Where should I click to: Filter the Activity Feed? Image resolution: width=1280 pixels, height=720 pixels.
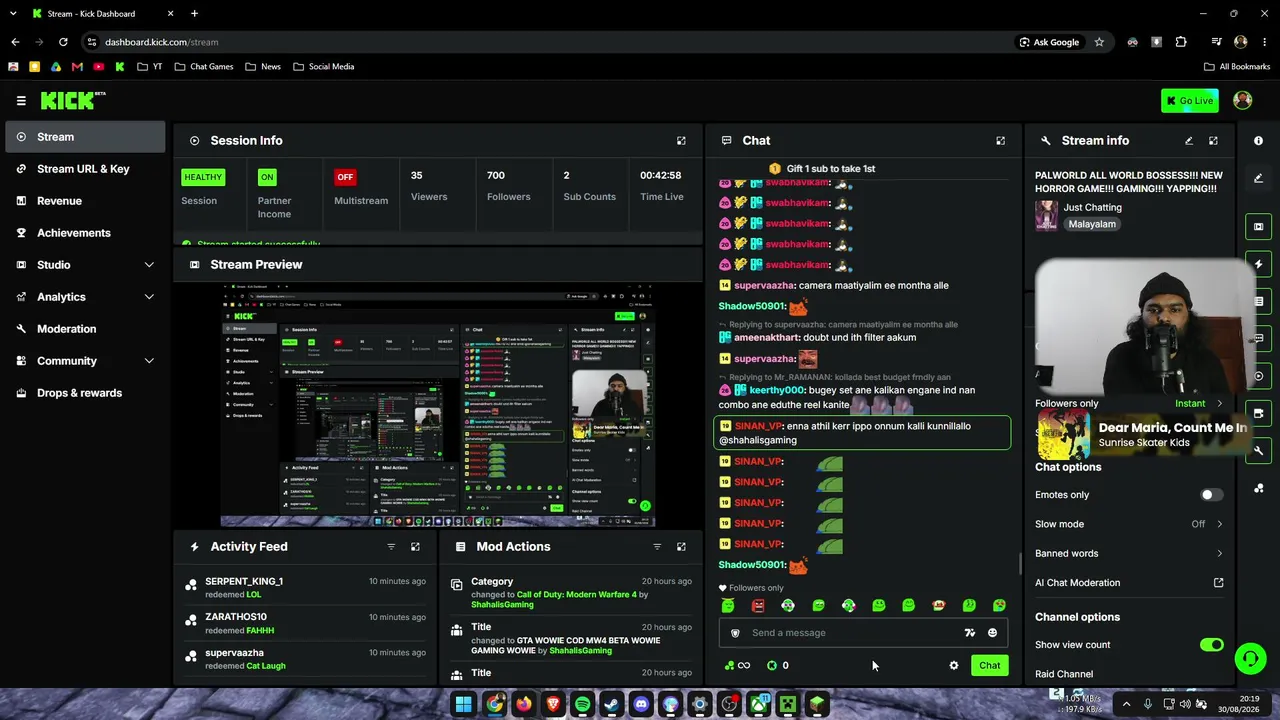point(391,547)
